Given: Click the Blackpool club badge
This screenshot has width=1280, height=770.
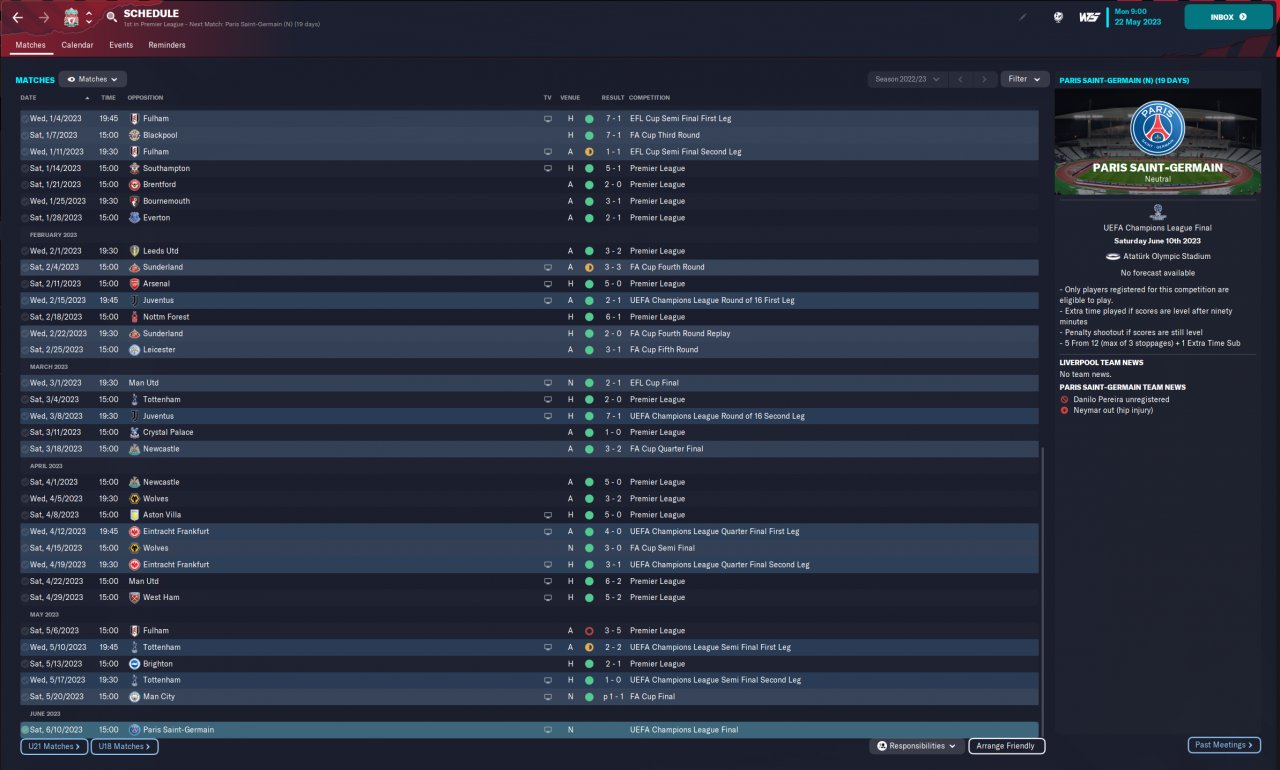Looking at the screenshot, I should point(134,135).
